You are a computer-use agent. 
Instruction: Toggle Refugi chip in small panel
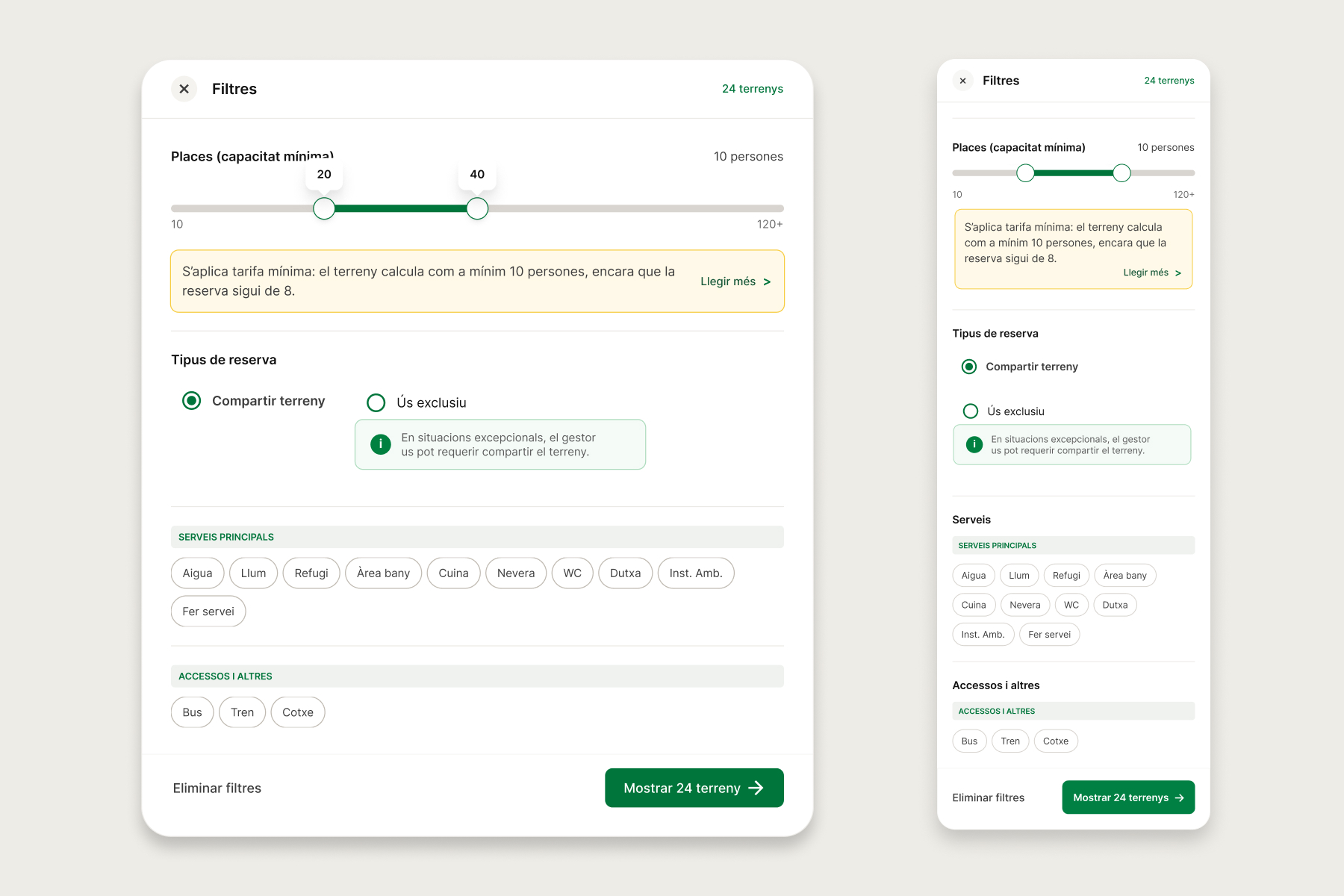click(x=1066, y=576)
